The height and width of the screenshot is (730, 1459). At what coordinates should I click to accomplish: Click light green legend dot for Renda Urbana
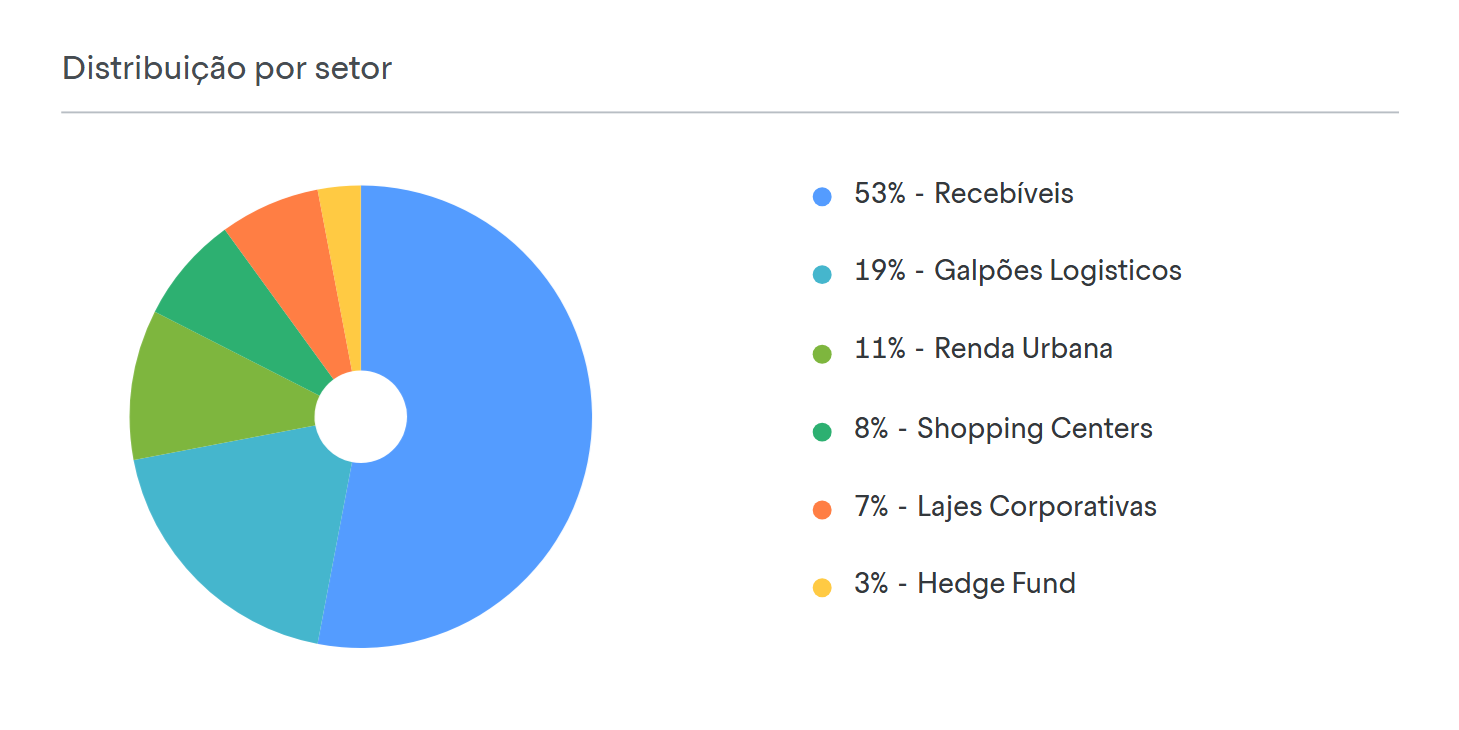[x=822, y=354]
